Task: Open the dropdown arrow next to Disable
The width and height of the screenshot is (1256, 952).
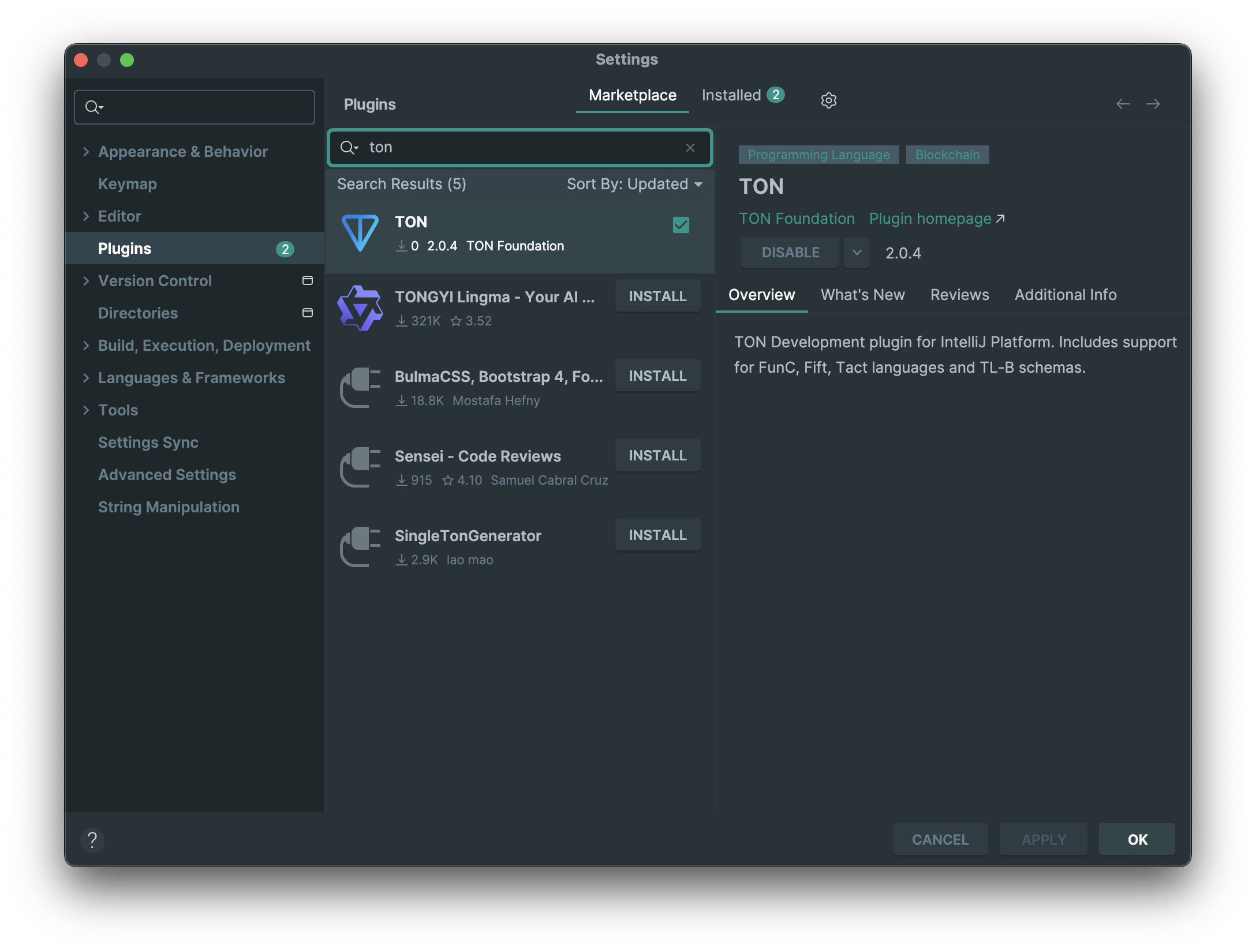Action: 857,252
